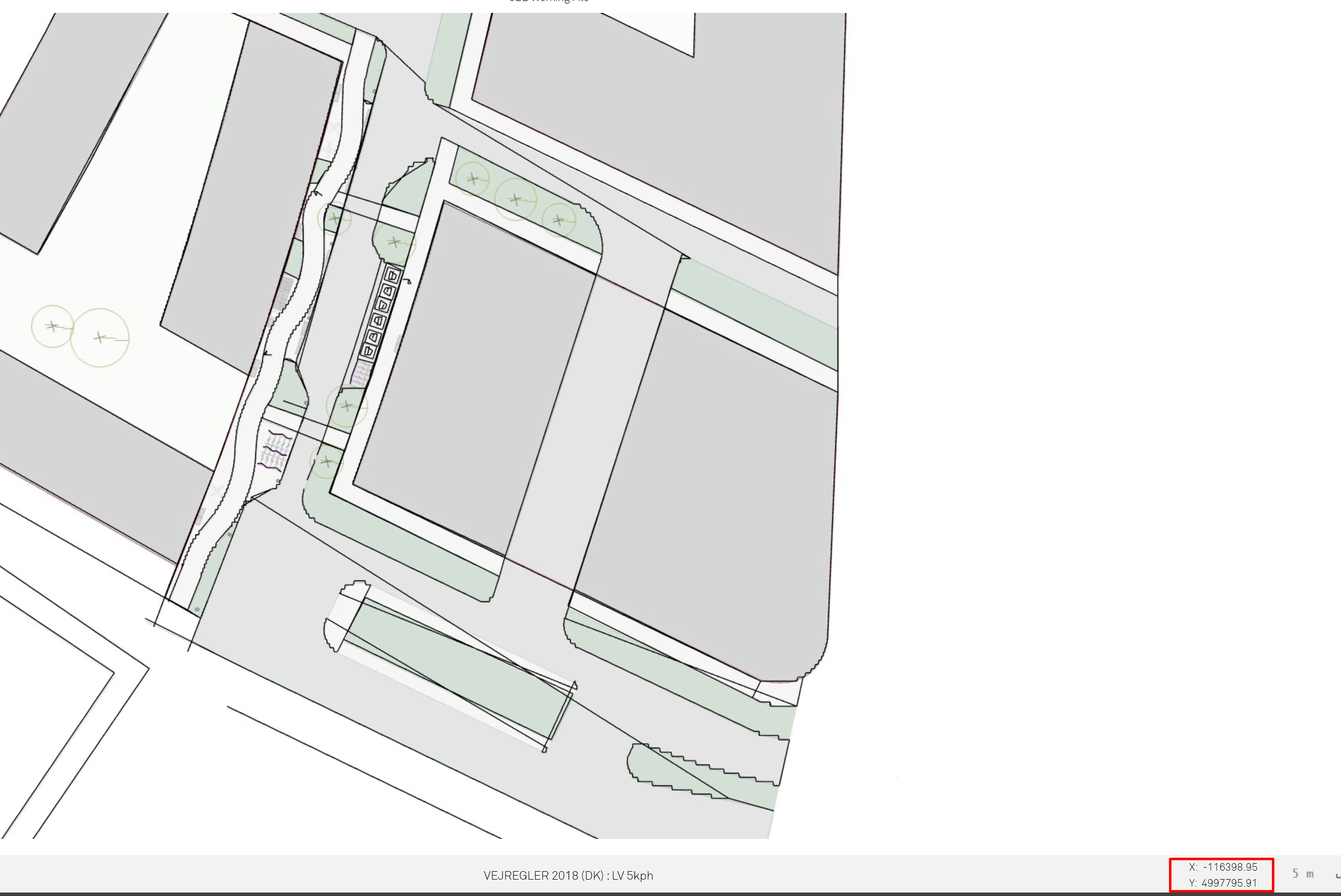Select the larger tree symbol on far left
Screen dimensions: 1341x896
(x=100, y=337)
